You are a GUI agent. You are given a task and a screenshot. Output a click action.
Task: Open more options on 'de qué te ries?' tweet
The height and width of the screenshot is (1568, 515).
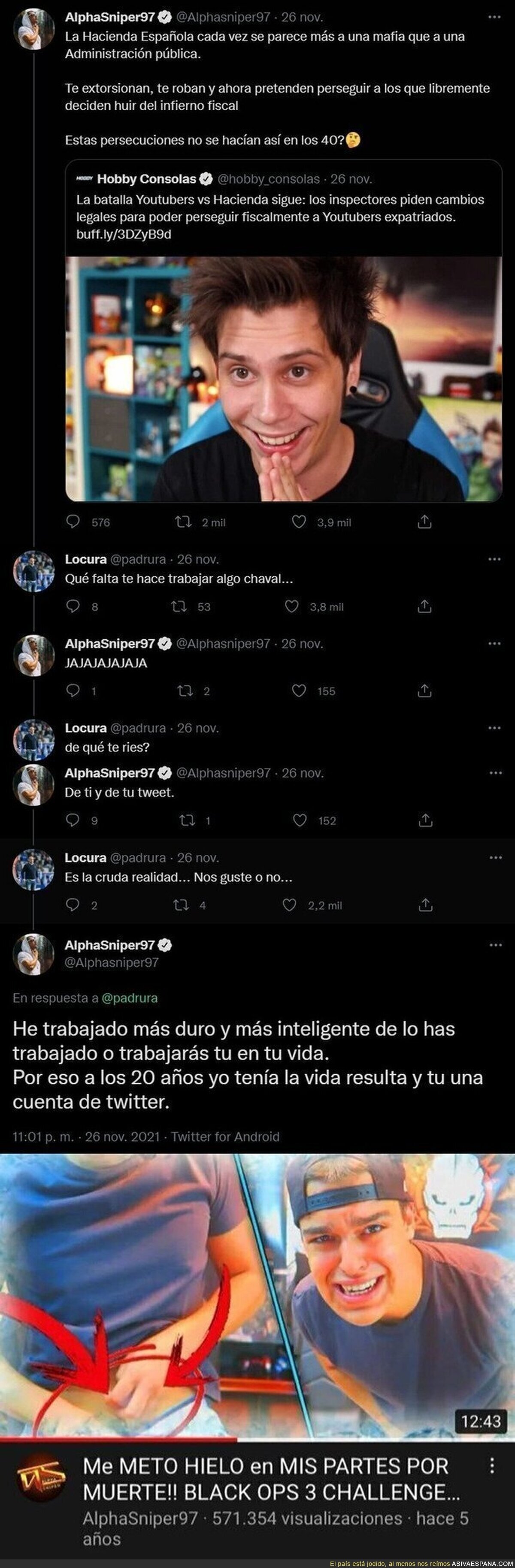click(x=495, y=728)
